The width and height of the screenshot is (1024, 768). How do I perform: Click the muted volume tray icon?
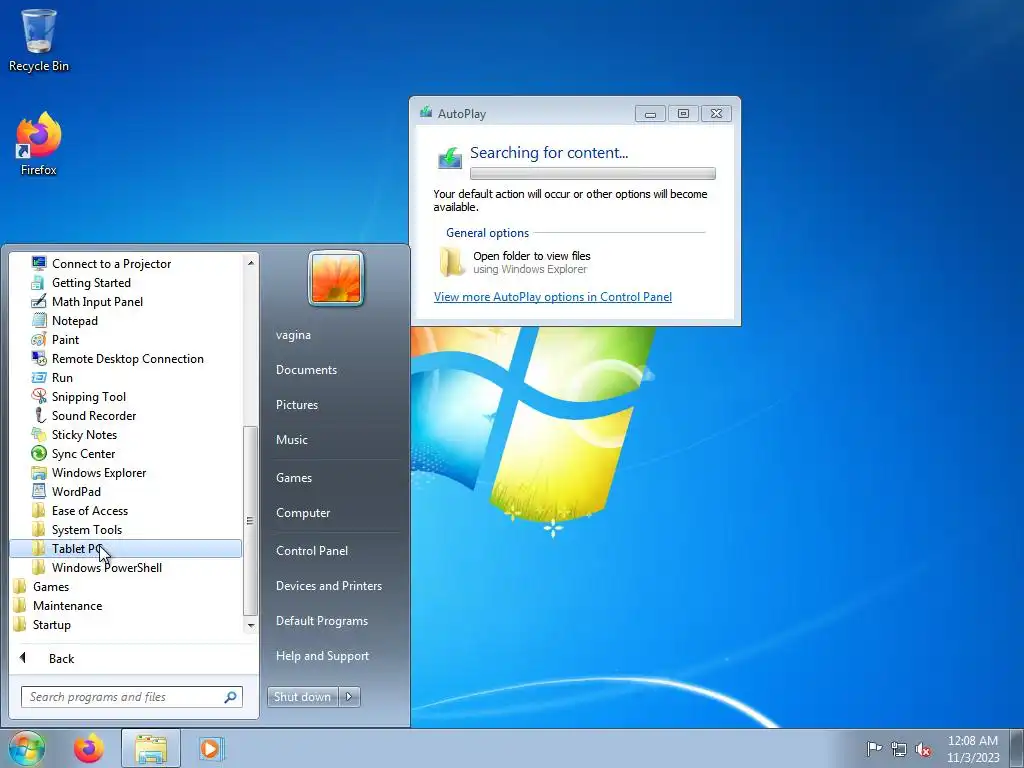click(923, 749)
